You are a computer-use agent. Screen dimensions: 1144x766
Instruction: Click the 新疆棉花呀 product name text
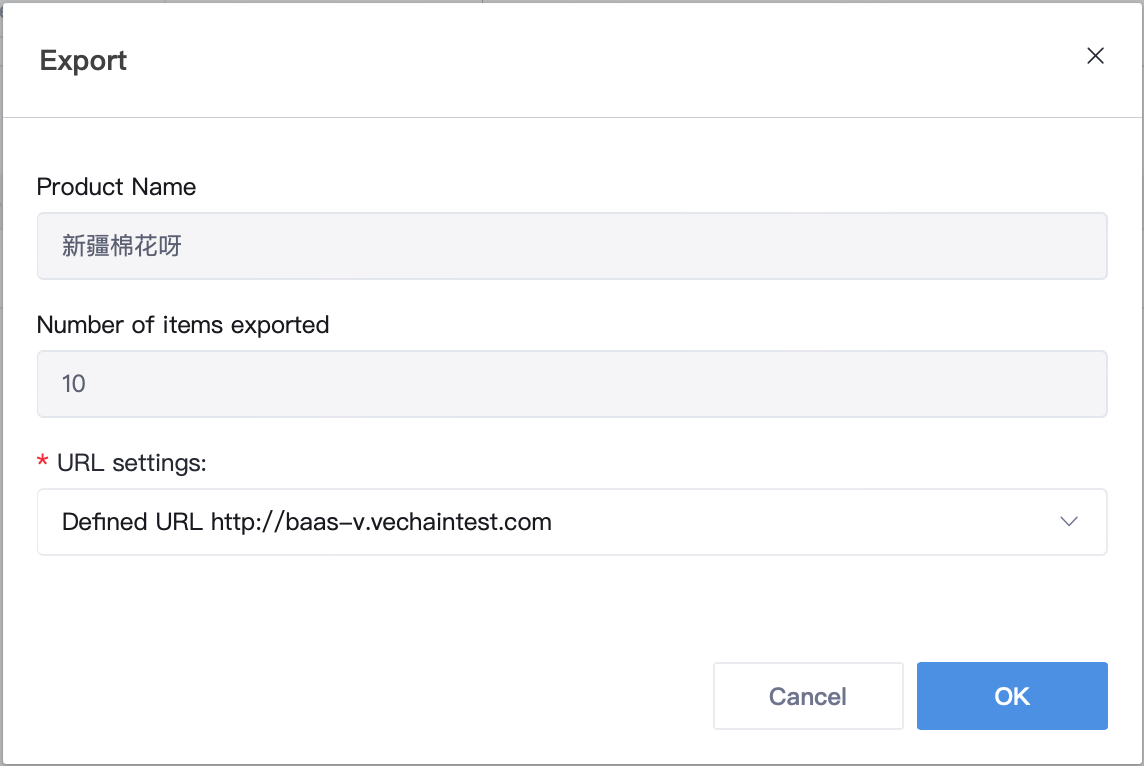tap(122, 246)
